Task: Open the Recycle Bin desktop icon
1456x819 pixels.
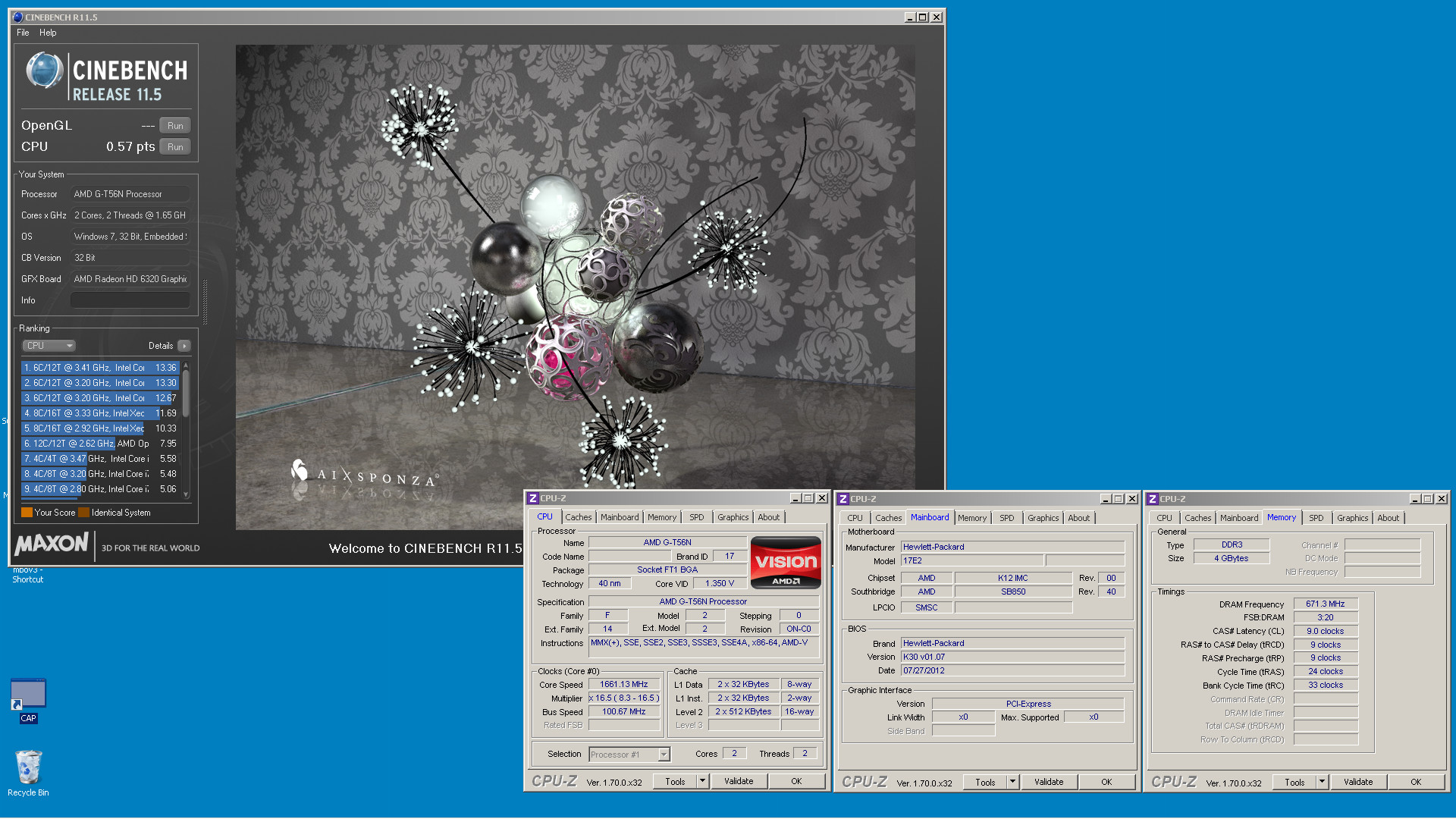Action: point(28,772)
